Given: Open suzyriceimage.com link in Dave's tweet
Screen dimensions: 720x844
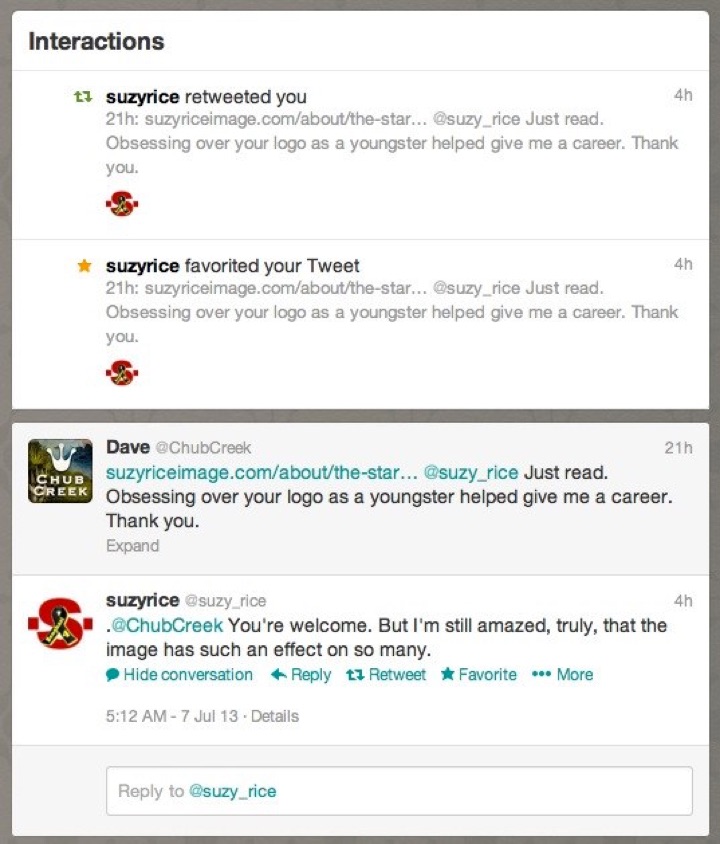Looking at the screenshot, I should coord(262,473).
